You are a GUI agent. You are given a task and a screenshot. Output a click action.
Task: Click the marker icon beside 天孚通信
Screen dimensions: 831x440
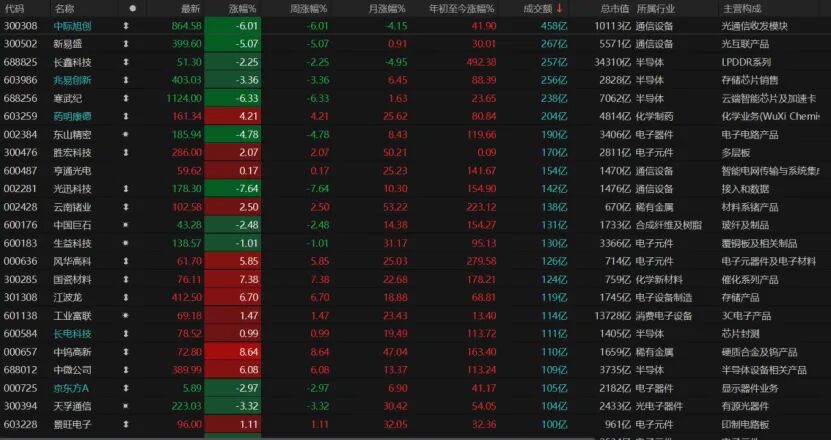[126, 407]
